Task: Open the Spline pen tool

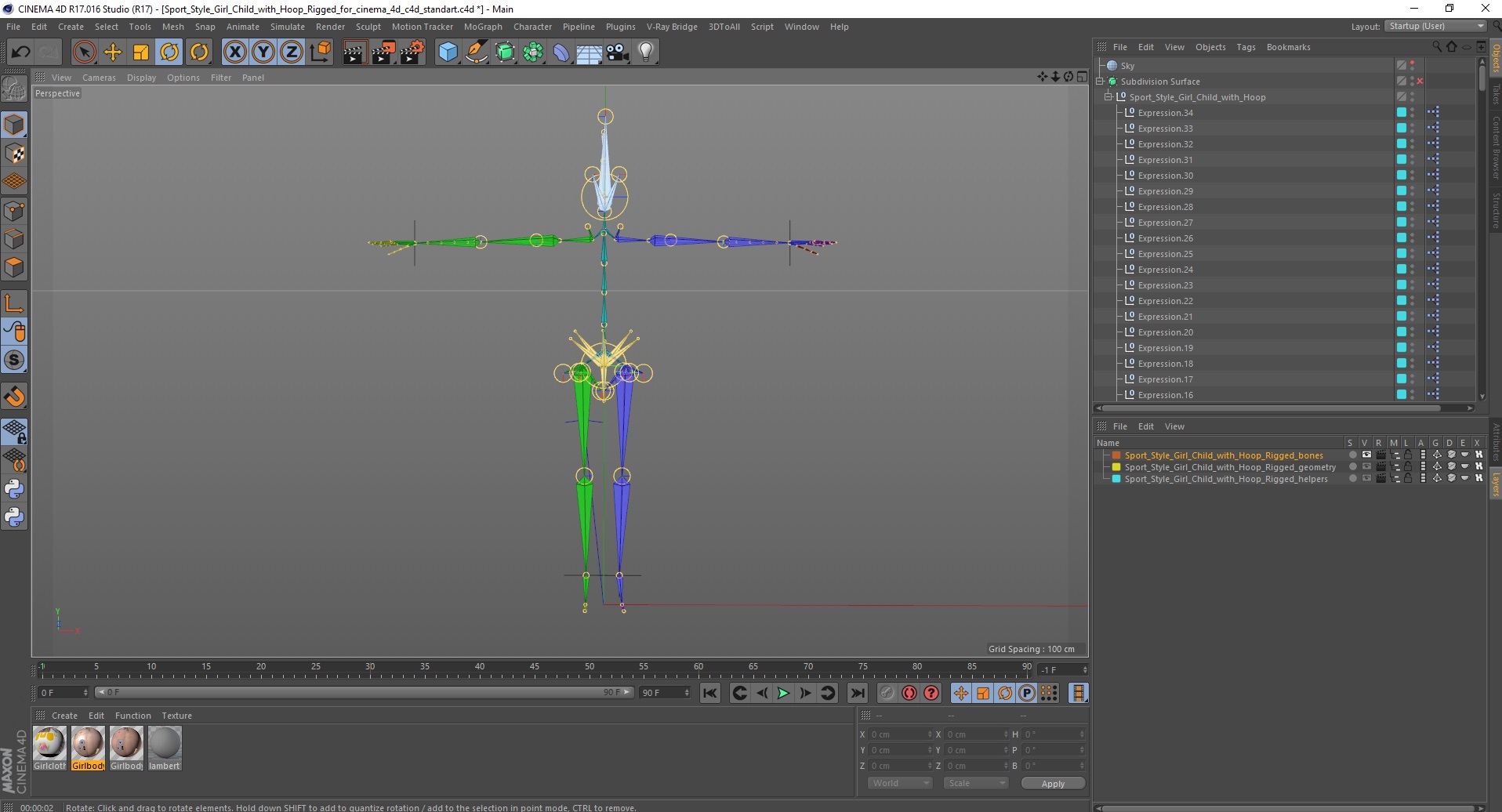Action: pyautogui.click(x=477, y=53)
